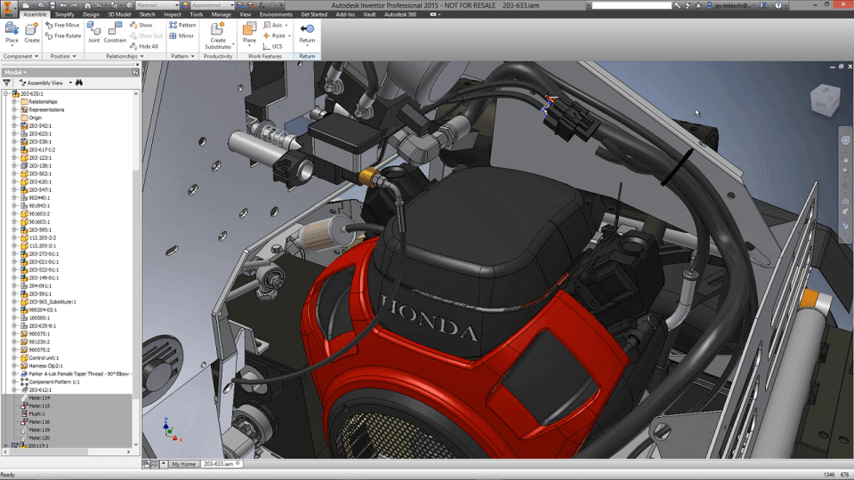854x480 pixels.
Task: Expand the Origin folder node
Action: pyautogui.click(x=14, y=118)
